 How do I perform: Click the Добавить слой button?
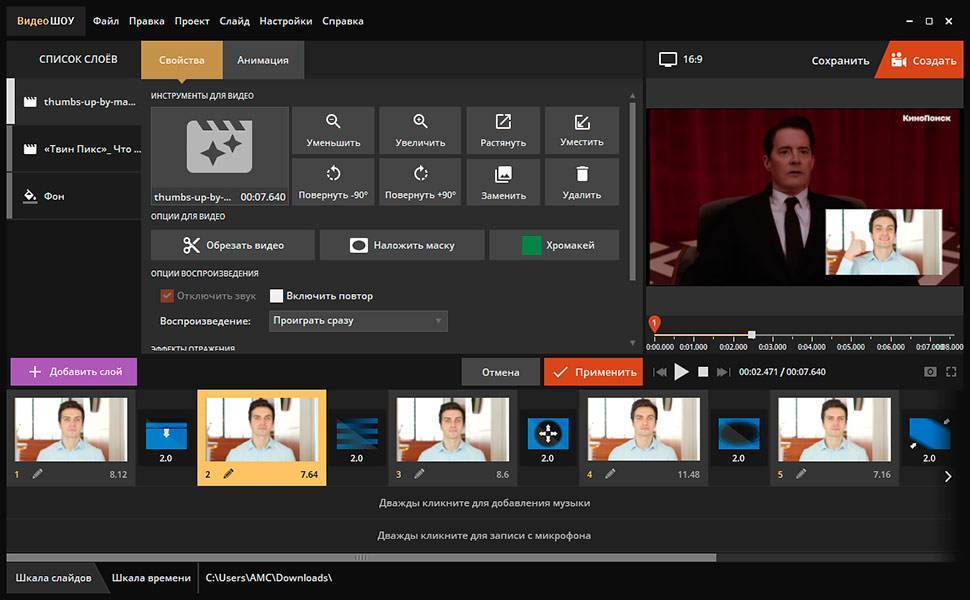pyautogui.click(x=74, y=371)
